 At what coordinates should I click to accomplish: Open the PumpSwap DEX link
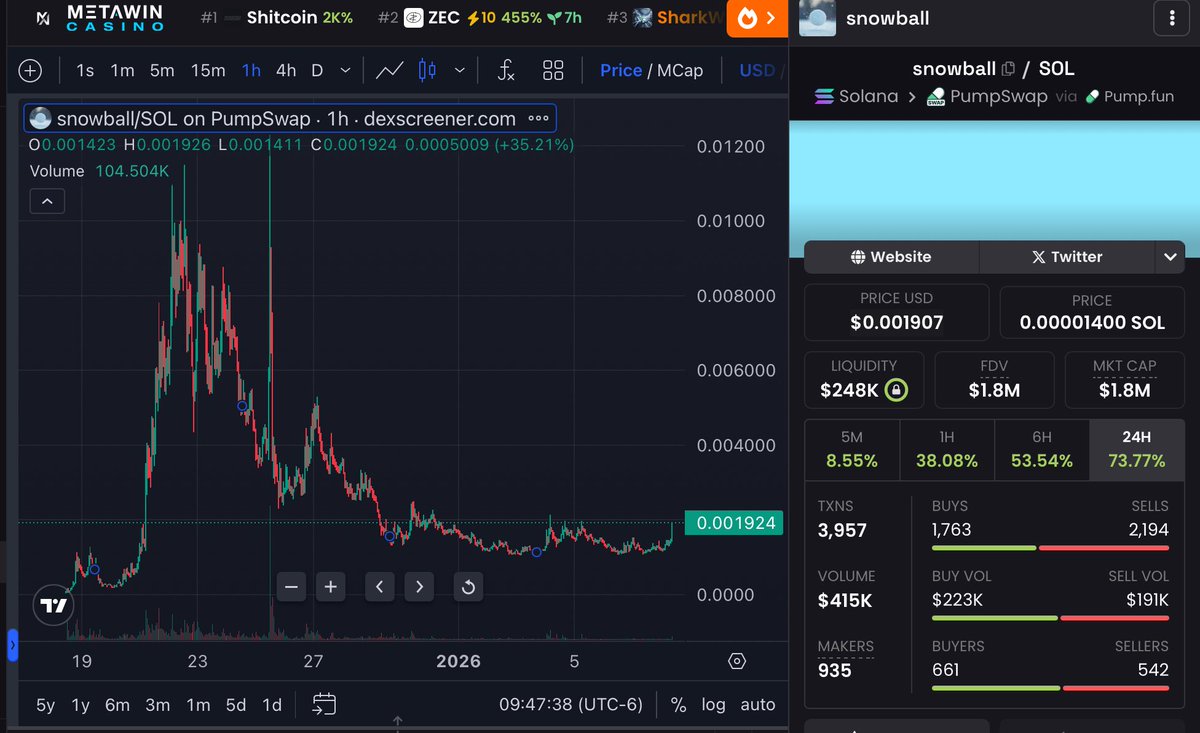(986, 97)
